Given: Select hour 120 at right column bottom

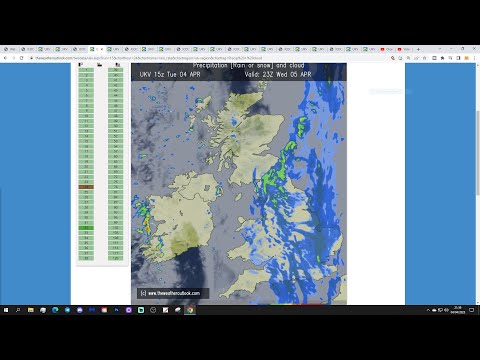Looking at the screenshot, I should click(x=116, y=258).
